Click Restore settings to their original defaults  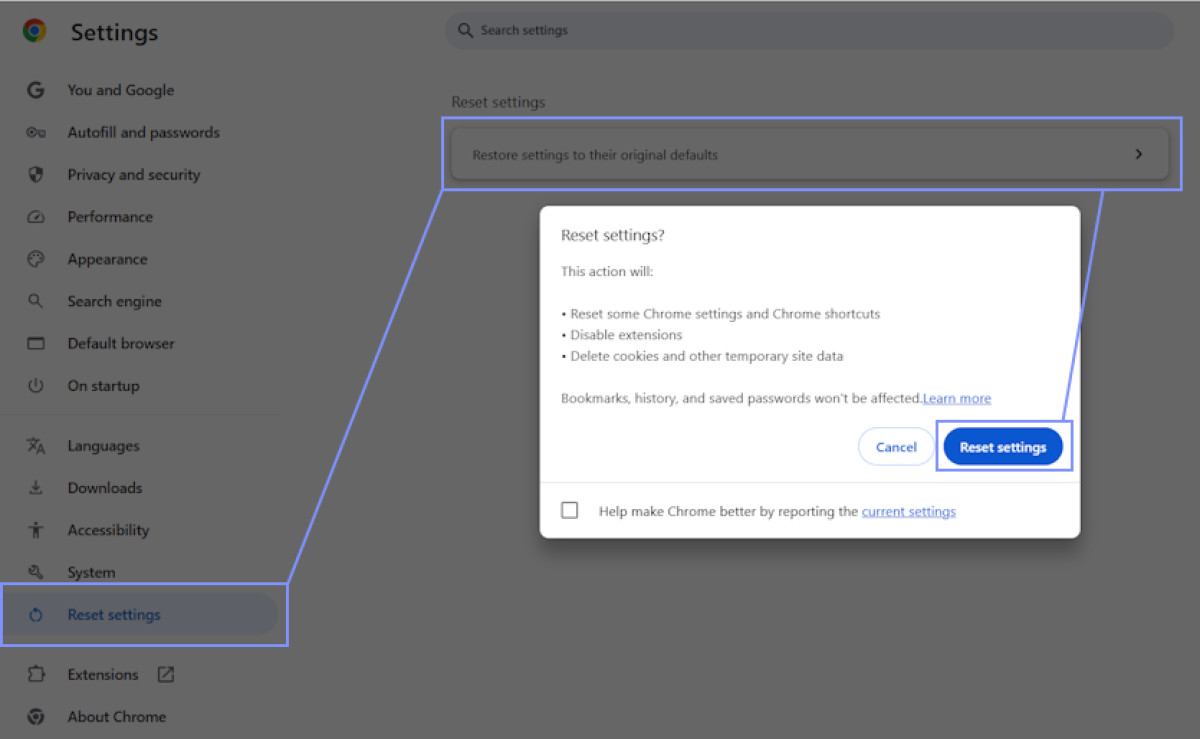pyautogui.click(x=810, y=155)
